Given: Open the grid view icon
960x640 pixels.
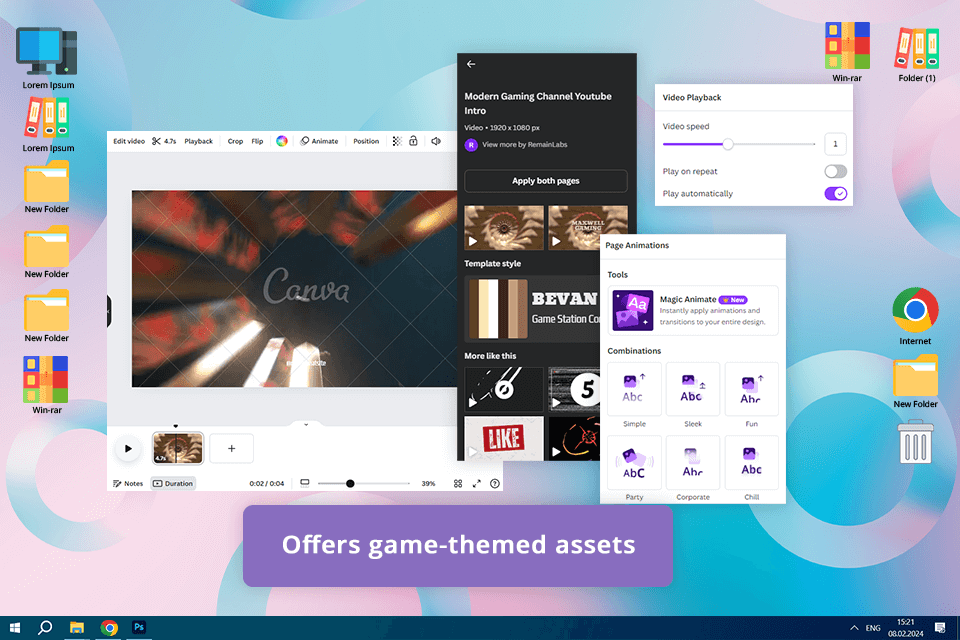Looking at the screenshot, I should point(458,483).
